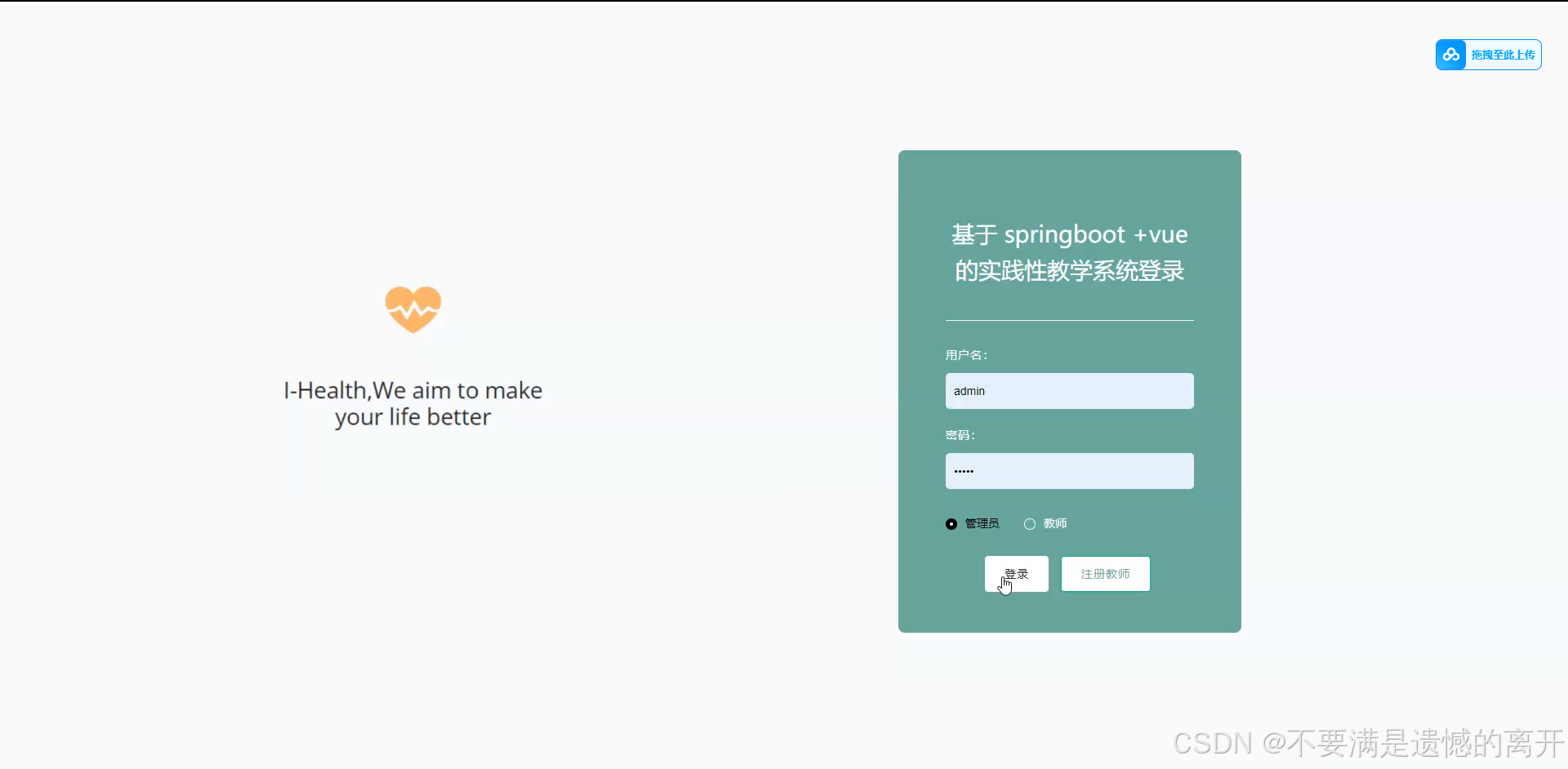Click the 拖拽至此上传 upload button
This screenshot has width=1568, height=769.
tap(1488, 55)
